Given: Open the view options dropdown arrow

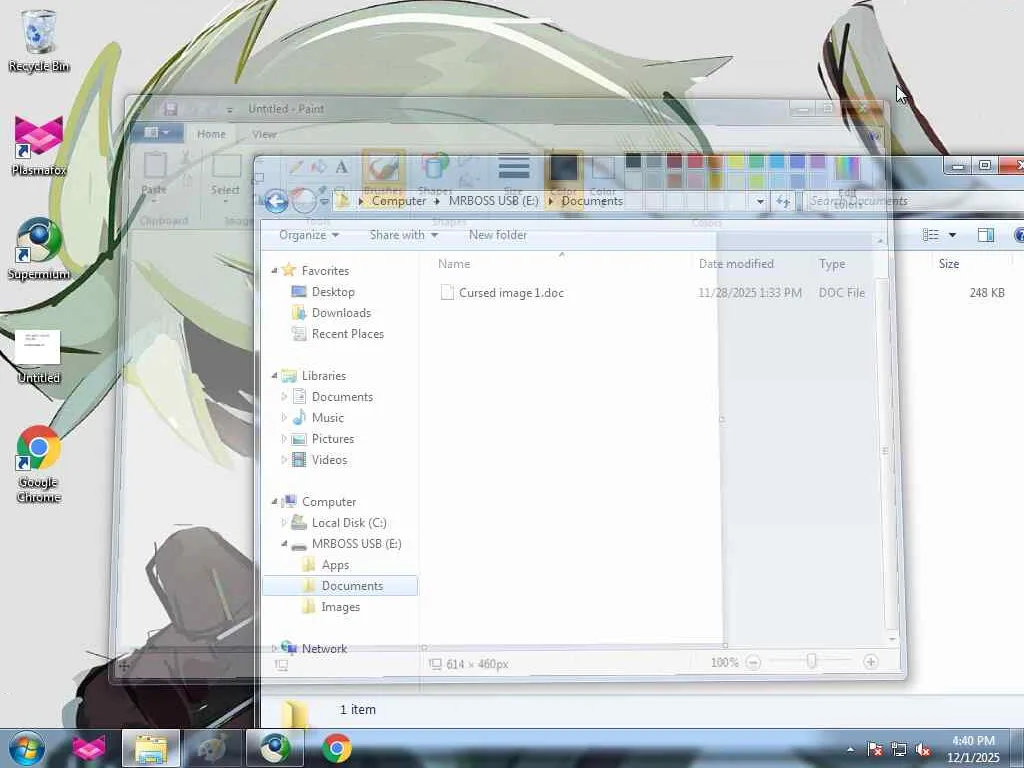Looking at the screenshot, I should click(952, 234).
